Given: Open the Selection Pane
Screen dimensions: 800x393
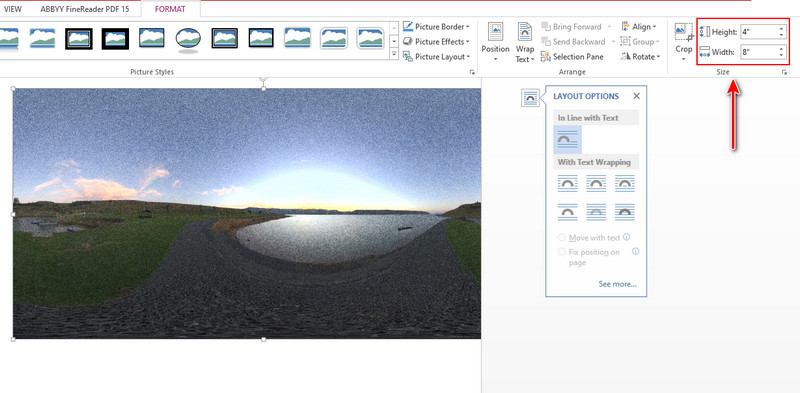Looking at the screenshot, I should pyautogui.click(x=572, y=57).
